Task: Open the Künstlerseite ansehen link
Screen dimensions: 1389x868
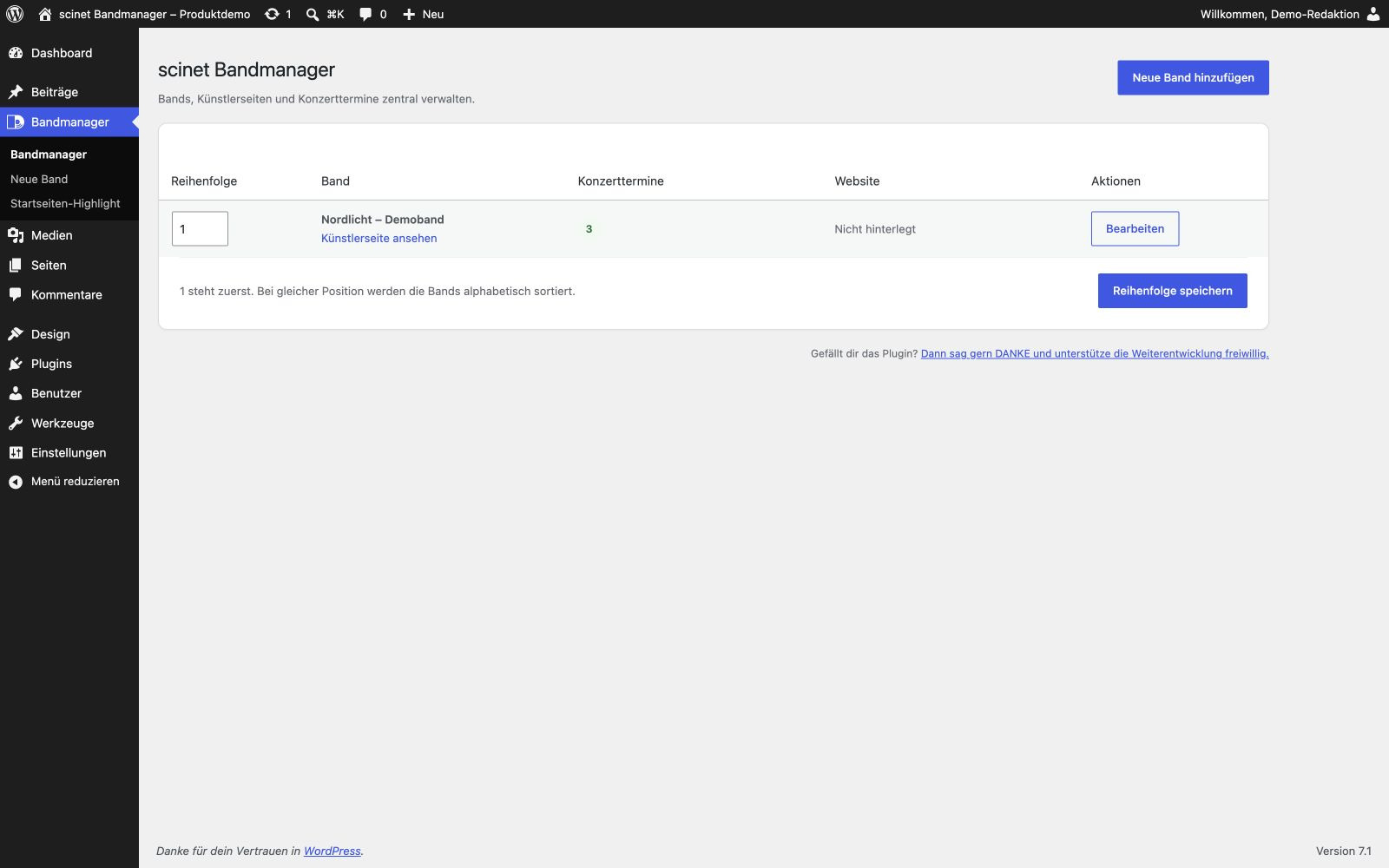Action: click(x=379, y=238)
